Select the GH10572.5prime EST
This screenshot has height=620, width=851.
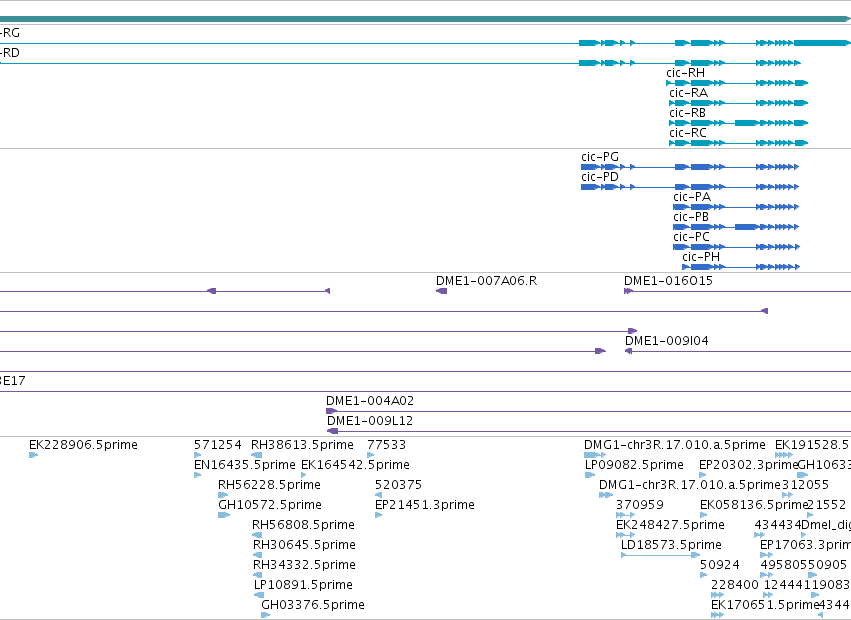pos(224,515)
